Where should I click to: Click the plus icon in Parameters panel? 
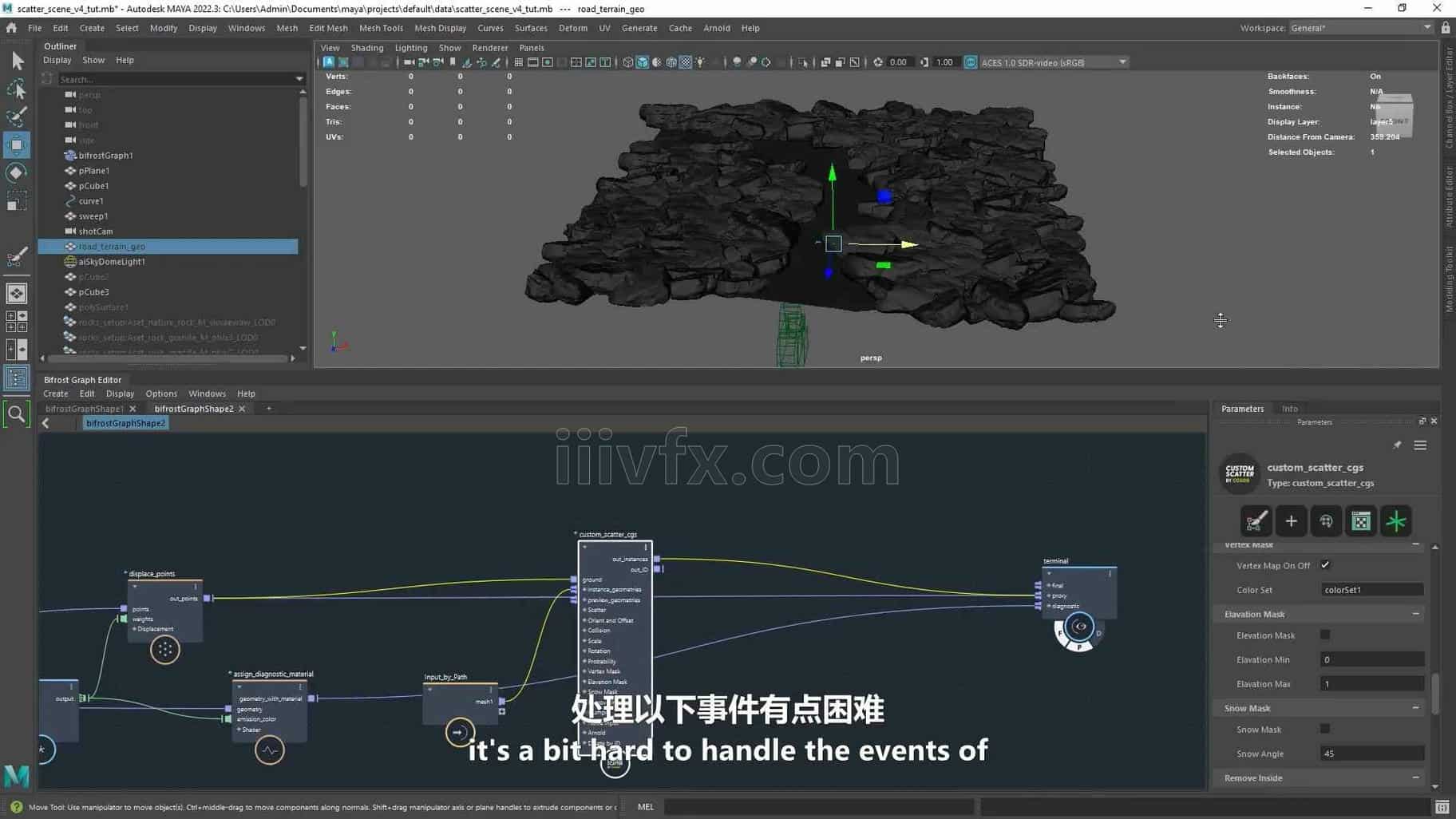(1291, 521)
